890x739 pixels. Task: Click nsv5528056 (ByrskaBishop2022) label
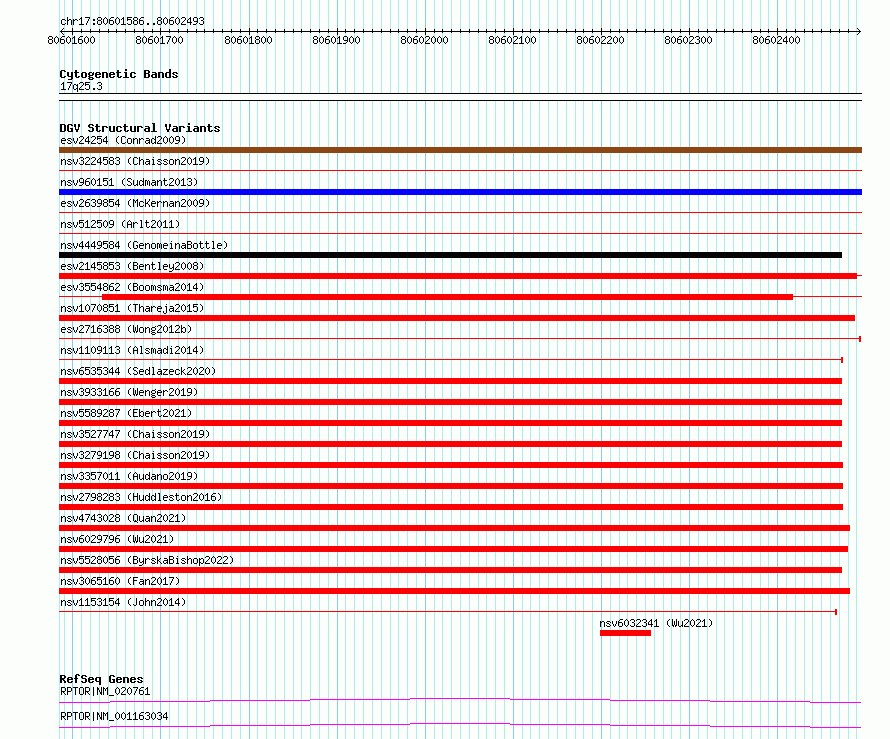tap(147, 560)
